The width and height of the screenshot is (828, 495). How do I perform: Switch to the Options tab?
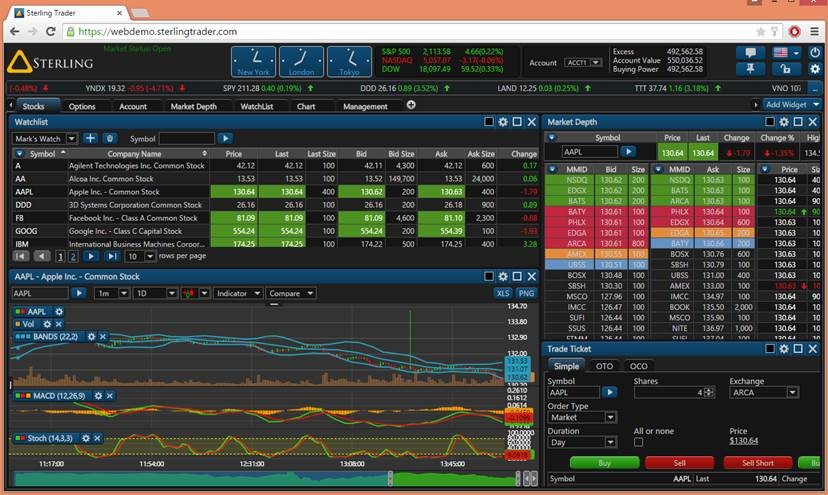point(82,106)
